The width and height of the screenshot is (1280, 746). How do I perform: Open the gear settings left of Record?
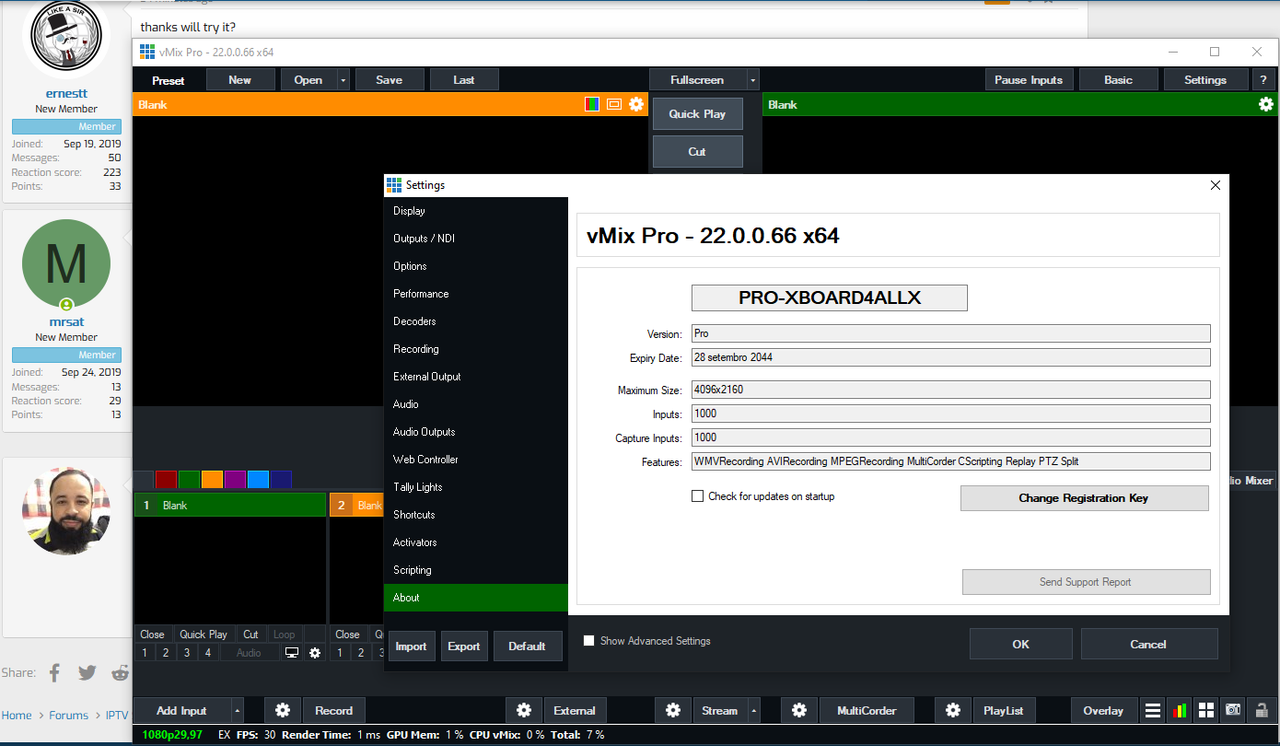pos(283,711)
